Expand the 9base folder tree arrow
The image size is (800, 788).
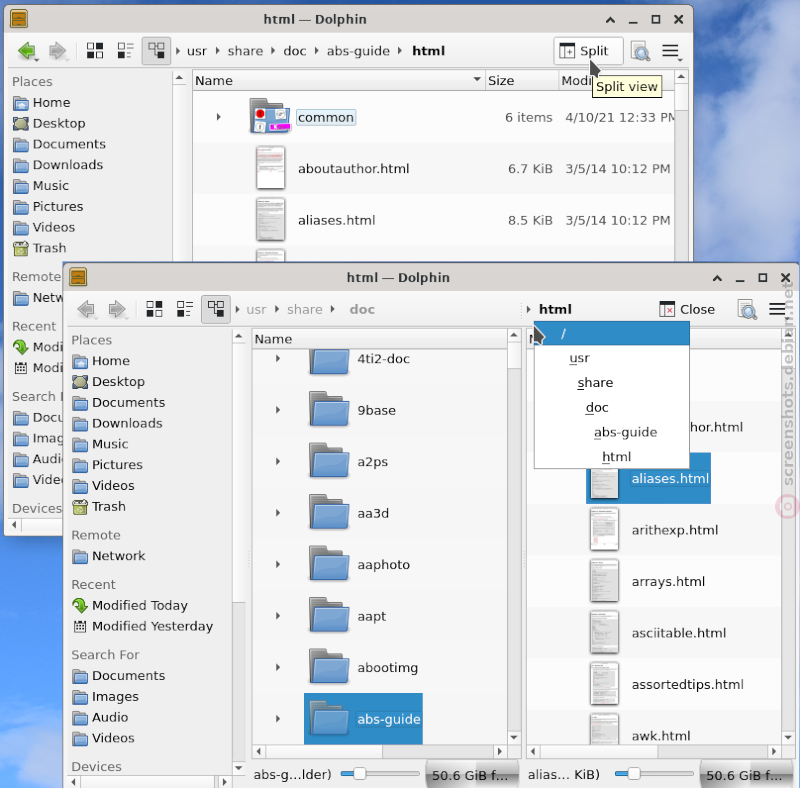[278, 409]
